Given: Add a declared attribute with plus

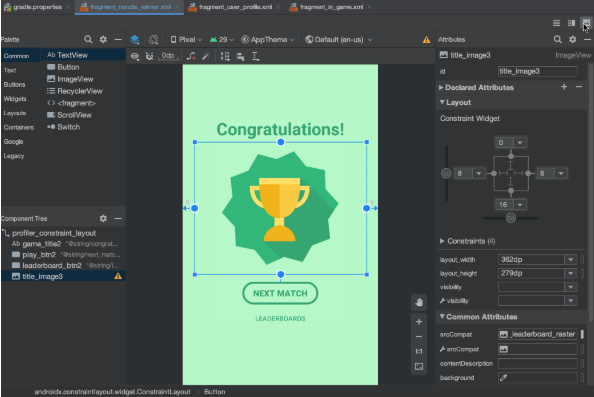Looking at the screenshot, I should tap(564, 87).
